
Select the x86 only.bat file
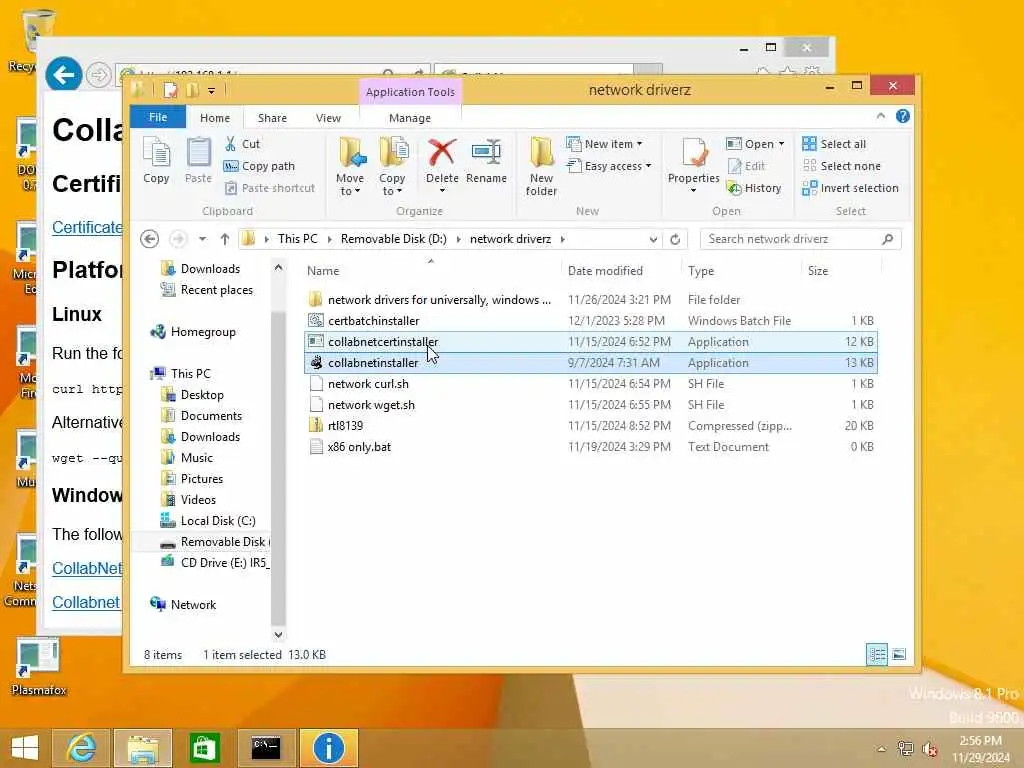coord(590,447)
